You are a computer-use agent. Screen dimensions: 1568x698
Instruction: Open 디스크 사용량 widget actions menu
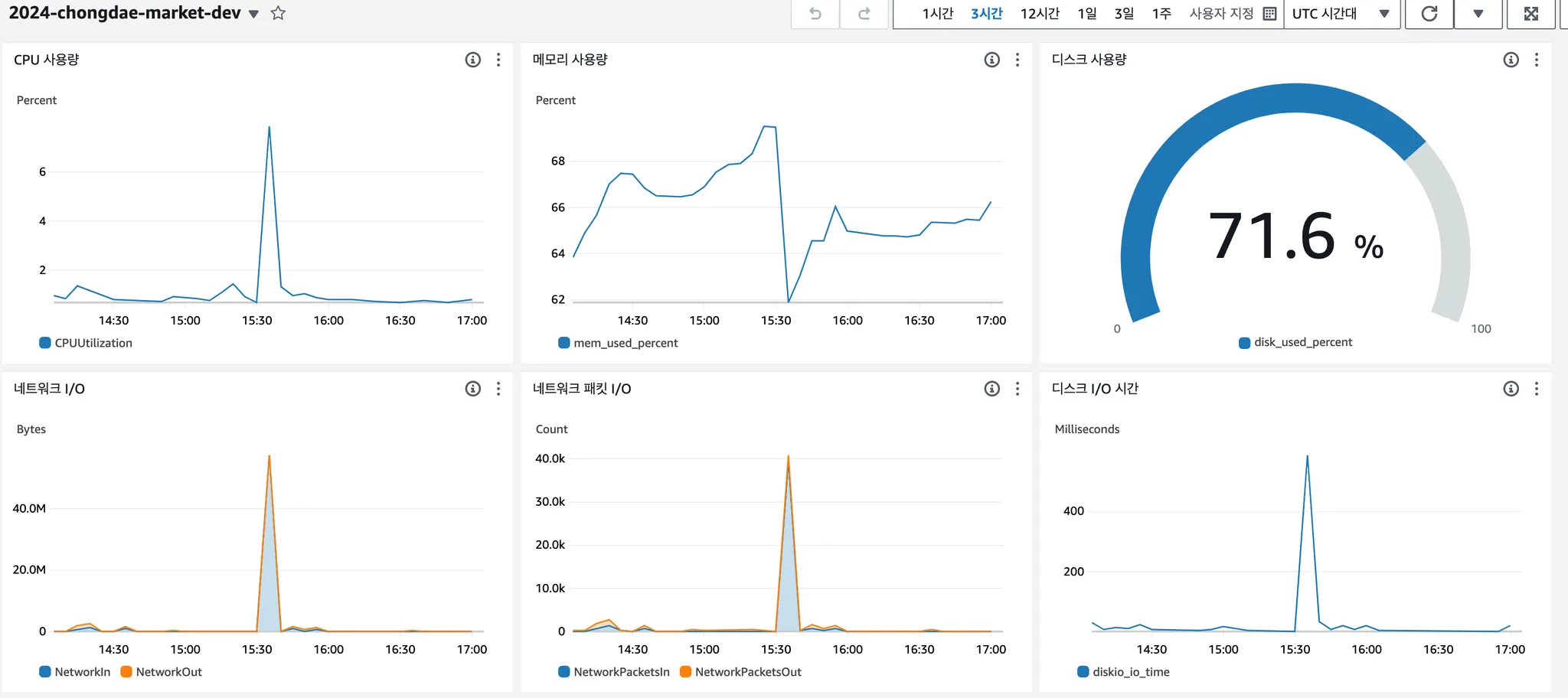pos(1537,60)
